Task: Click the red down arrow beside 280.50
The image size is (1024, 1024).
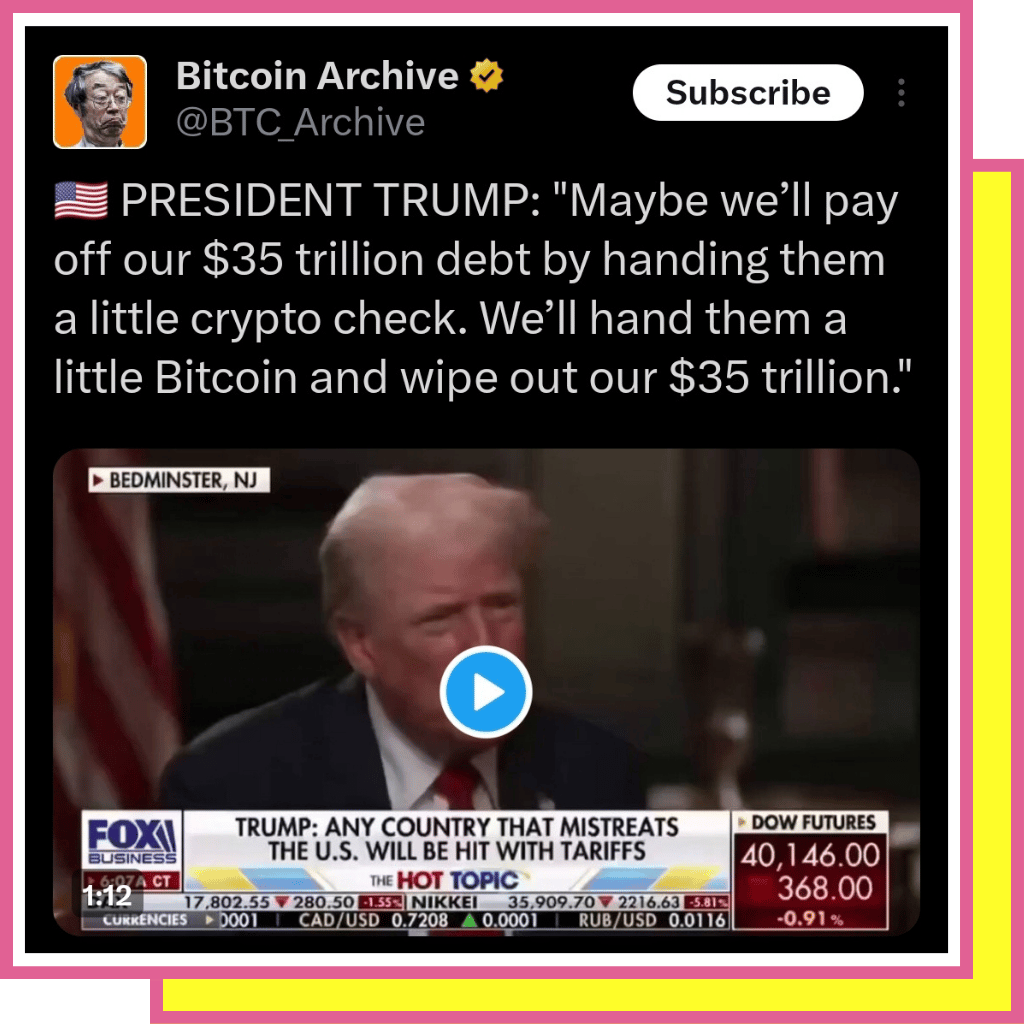Action: (281, 903)
